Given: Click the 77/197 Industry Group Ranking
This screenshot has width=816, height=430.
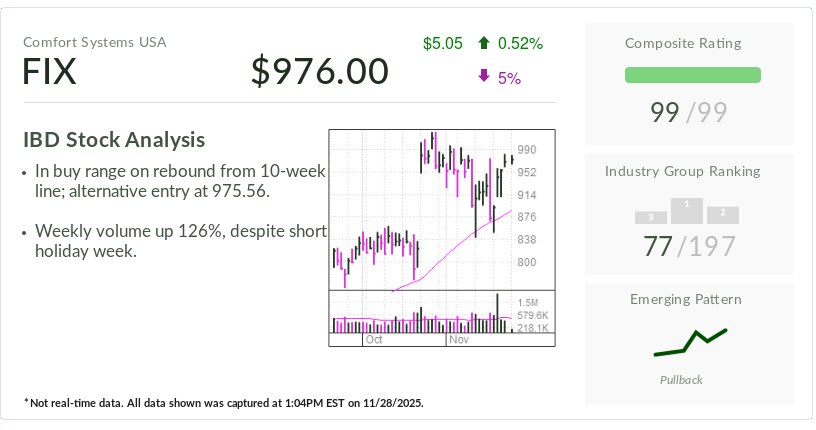Looking at the screenshot, I should (690, 246).
